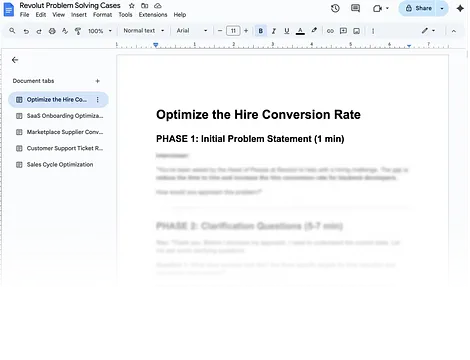Open the Arial font dropdown
The width and height of the screenshot is (470, 360).
(192, 31)
